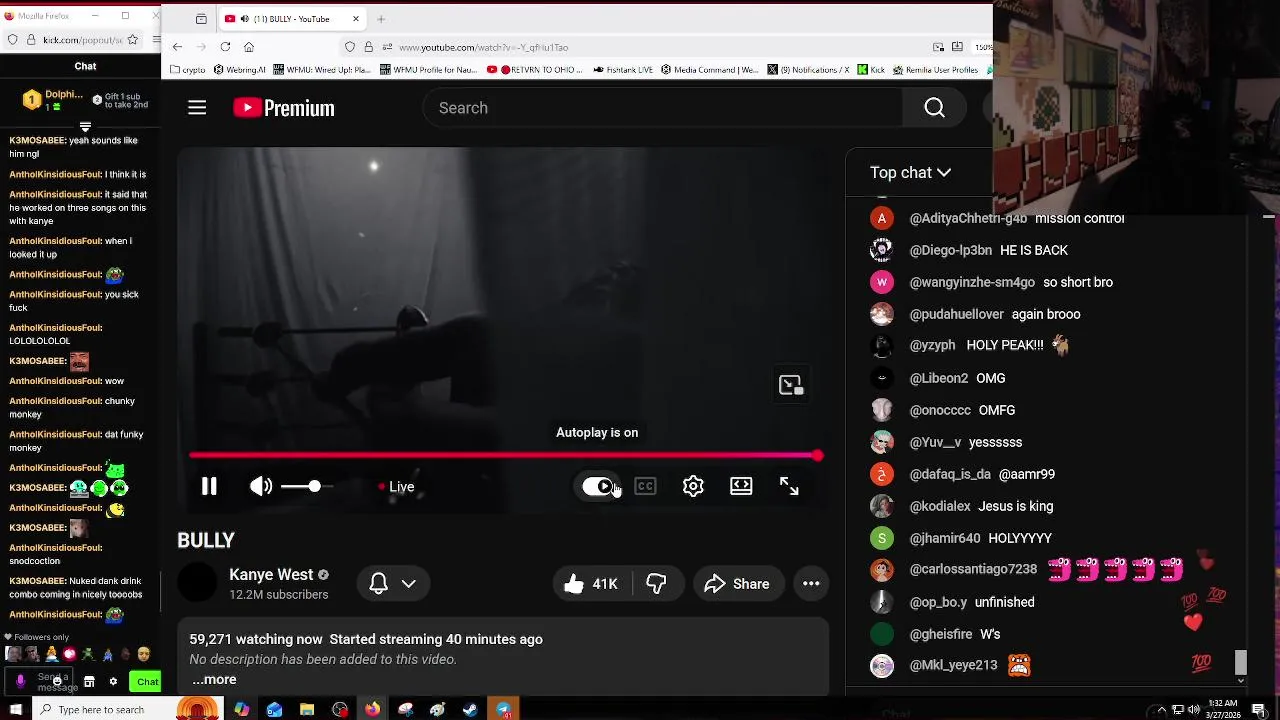Click user @kodialex in live chat
The image size is (1280, 720).
tap(940, 506)
